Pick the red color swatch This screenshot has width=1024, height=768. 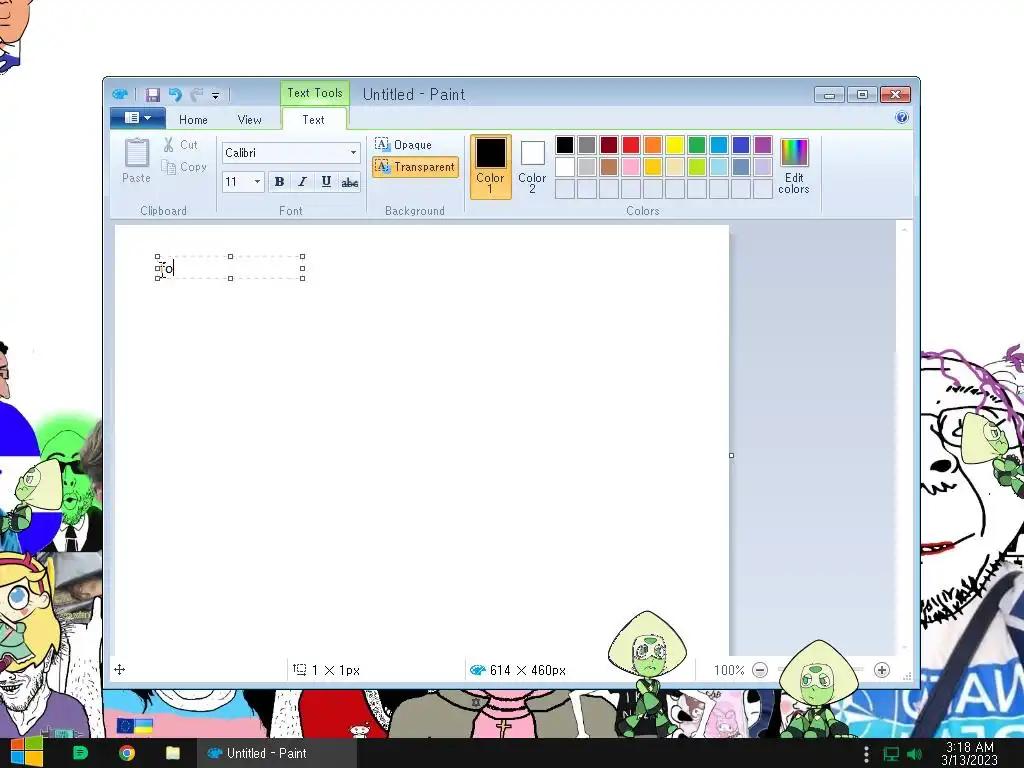pos(631,145)
